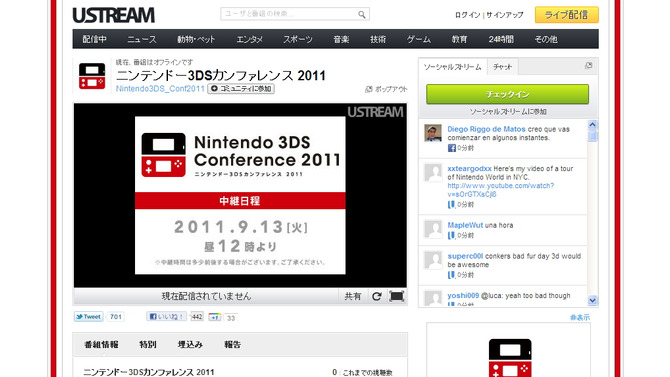
Task: Open the youtube.com/watch link
Action: click(501, 190)
